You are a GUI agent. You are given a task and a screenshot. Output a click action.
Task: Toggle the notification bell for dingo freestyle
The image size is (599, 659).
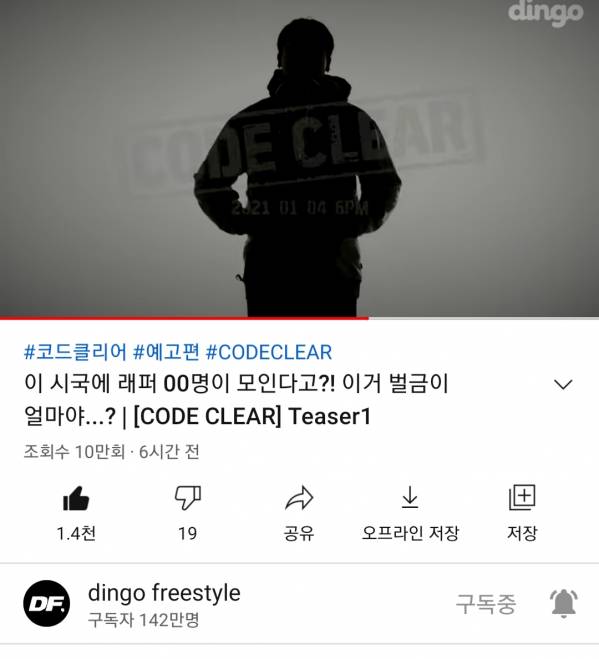pos(564,604)
